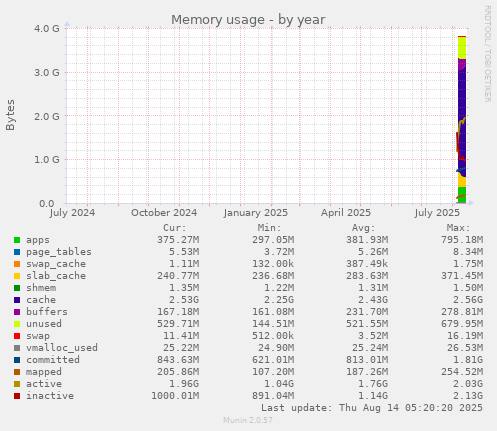Viewport: 497px width, 431px height.
Task: Click the dark green shmem legend swatch
Action: [17, 288]
